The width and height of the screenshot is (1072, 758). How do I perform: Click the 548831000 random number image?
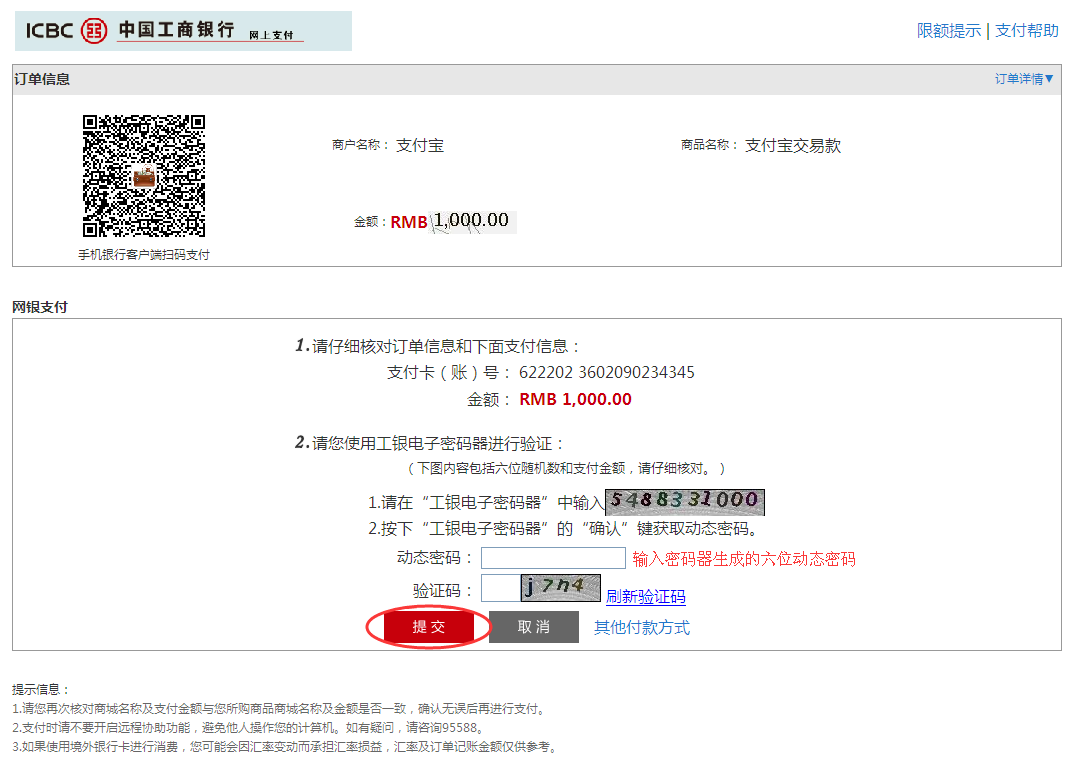685,502
